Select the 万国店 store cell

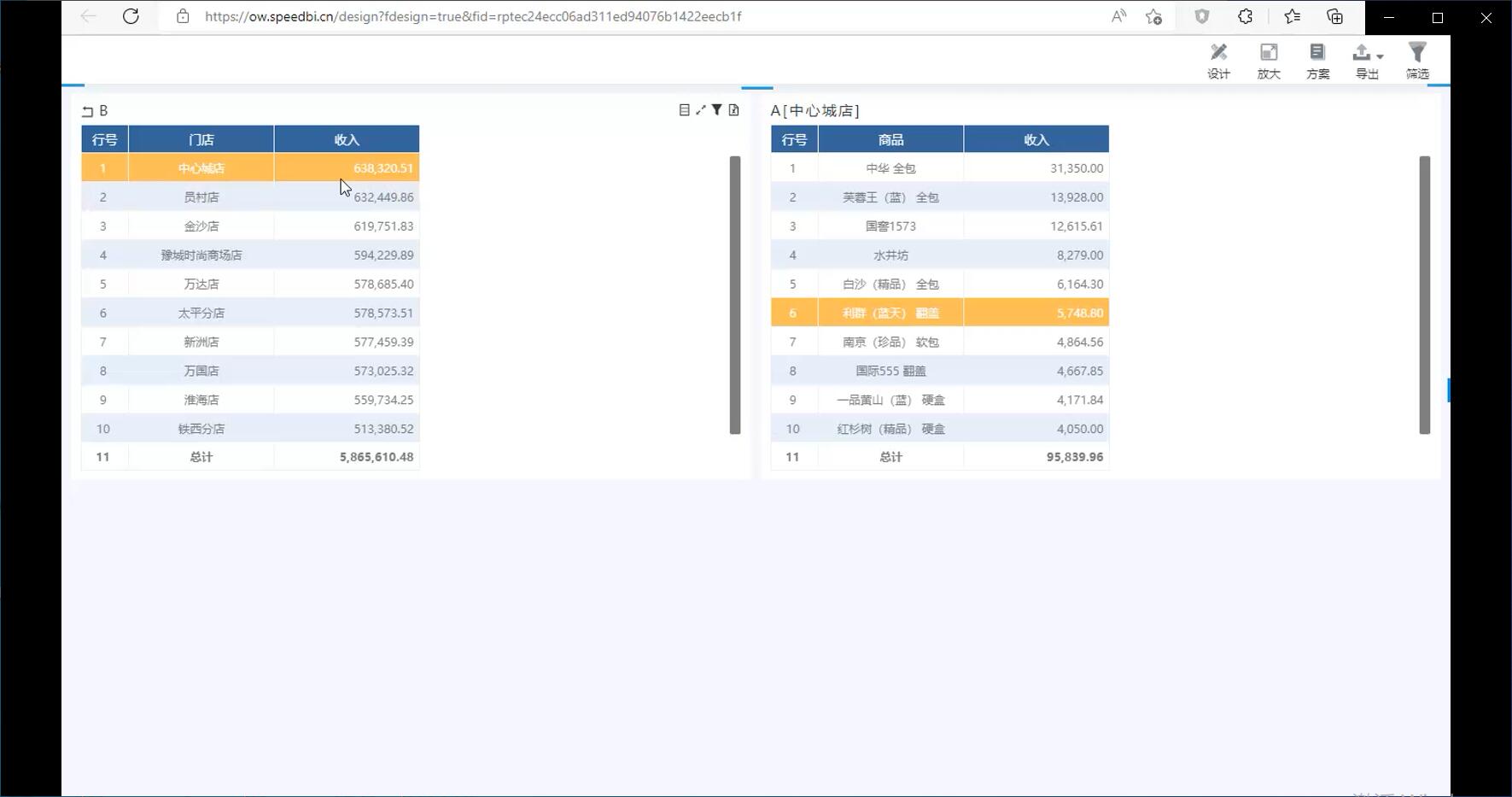(x=201, y=371)
